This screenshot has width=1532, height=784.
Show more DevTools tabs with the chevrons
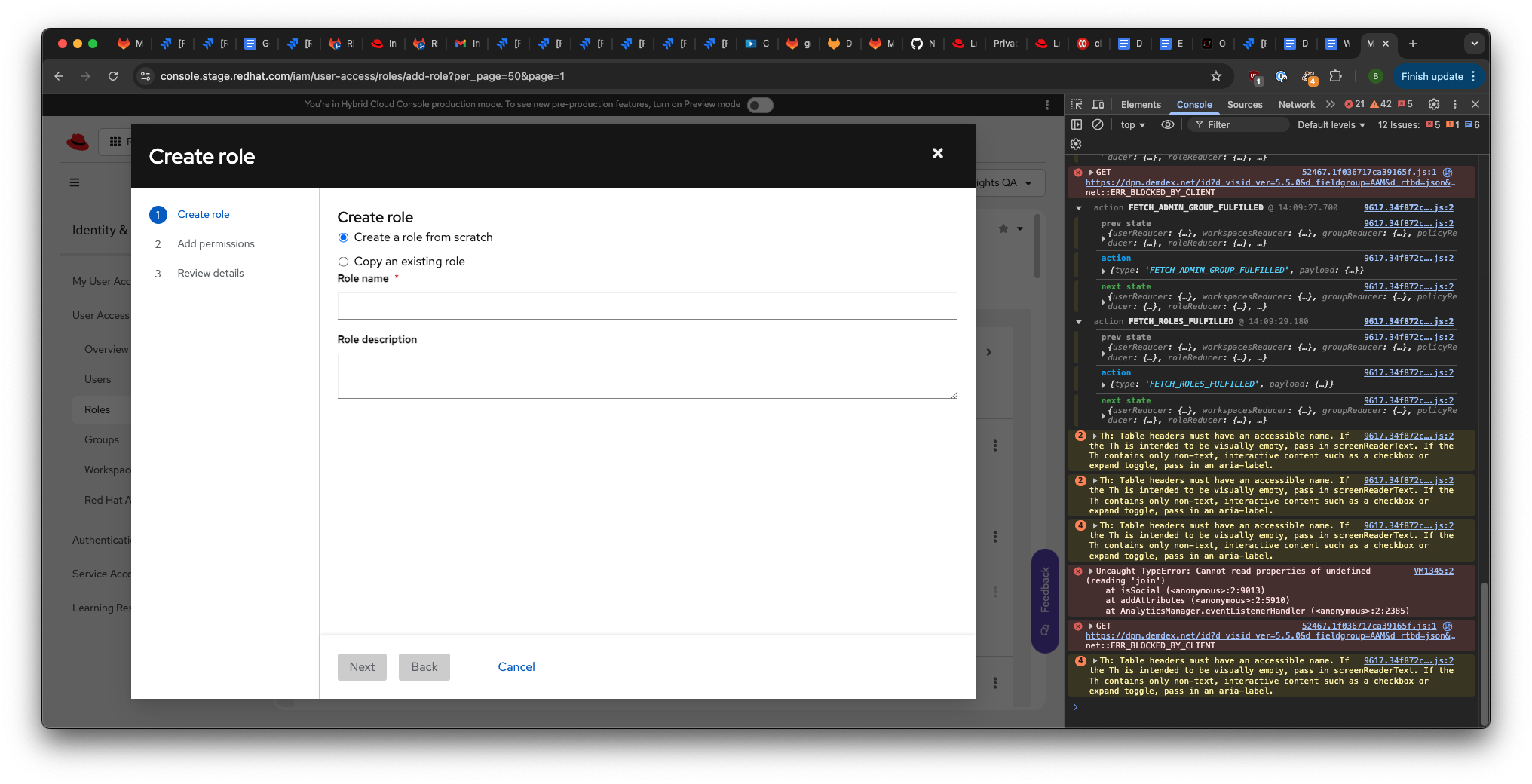(1331, 104)
